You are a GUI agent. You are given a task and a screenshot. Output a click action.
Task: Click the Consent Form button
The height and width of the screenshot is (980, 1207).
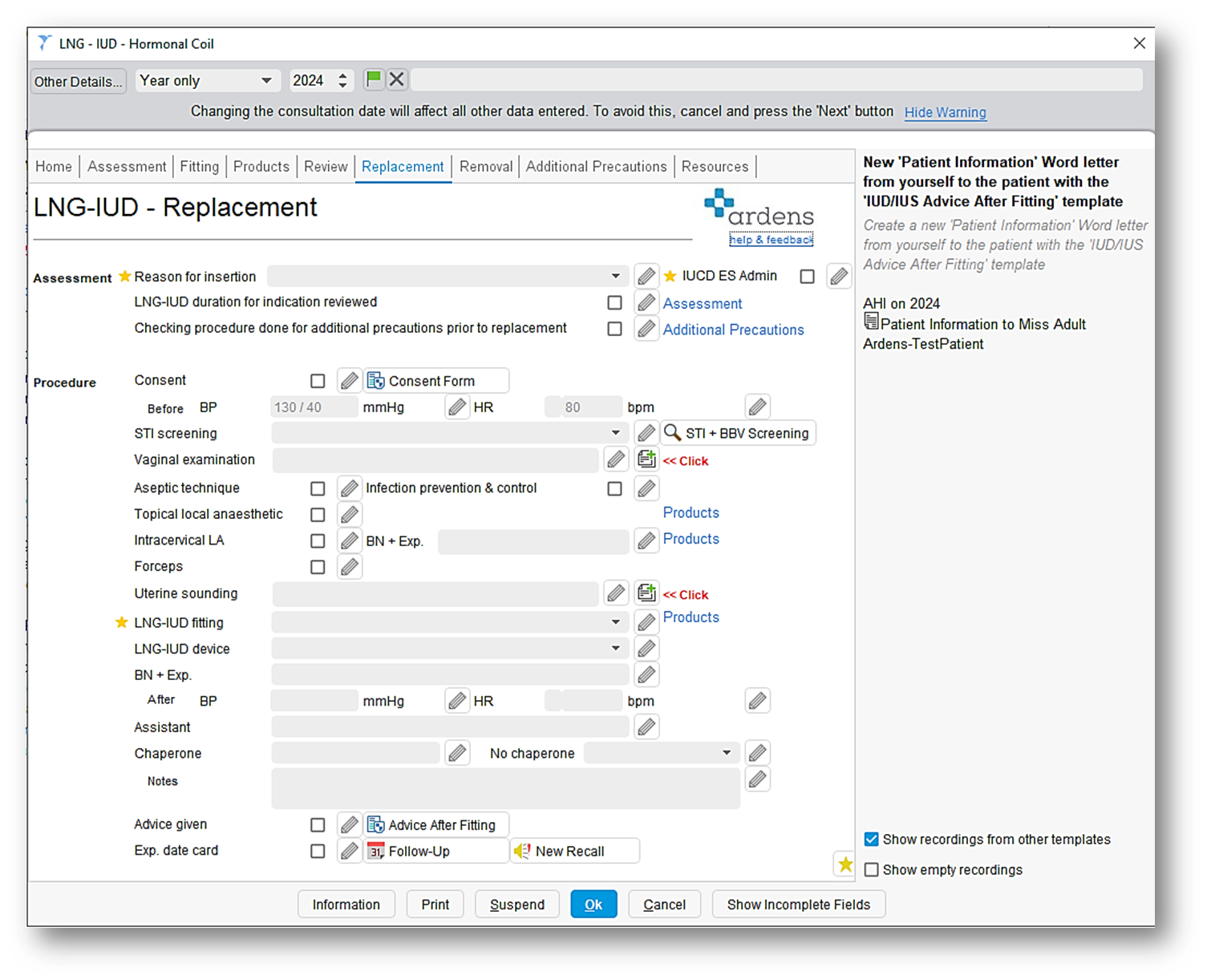(436, 381)
